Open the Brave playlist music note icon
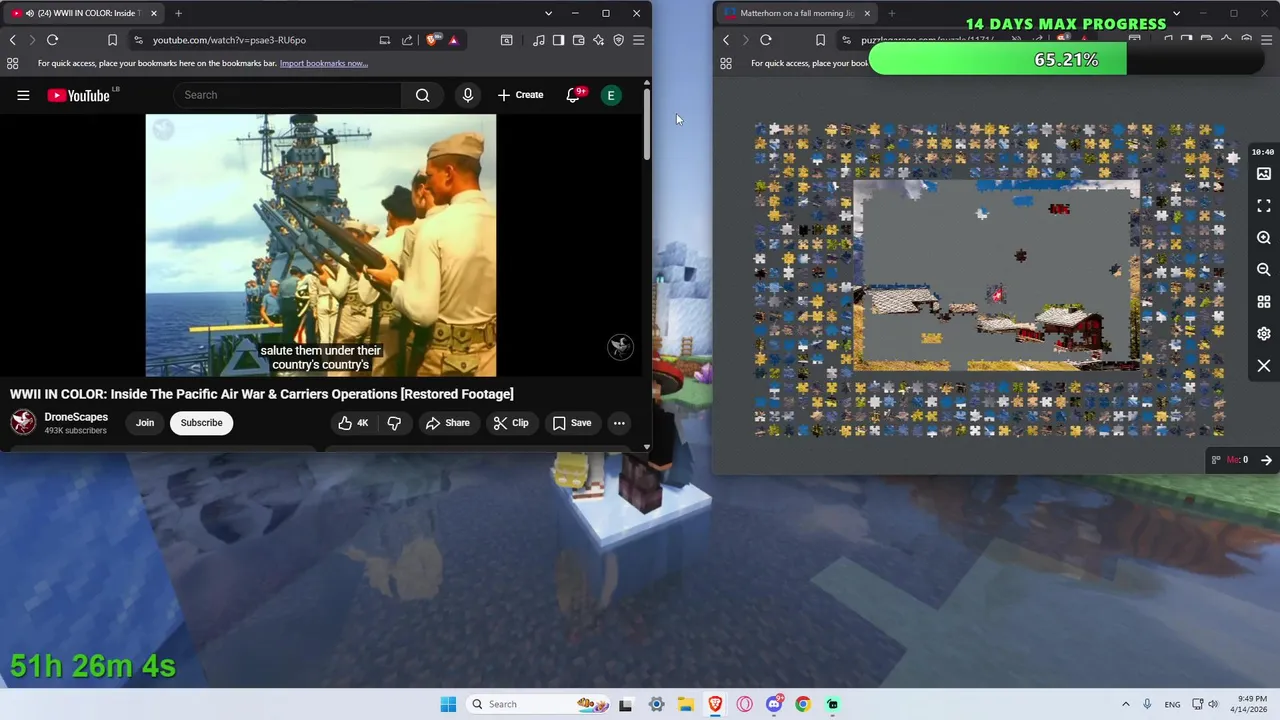 coord(539,40)
